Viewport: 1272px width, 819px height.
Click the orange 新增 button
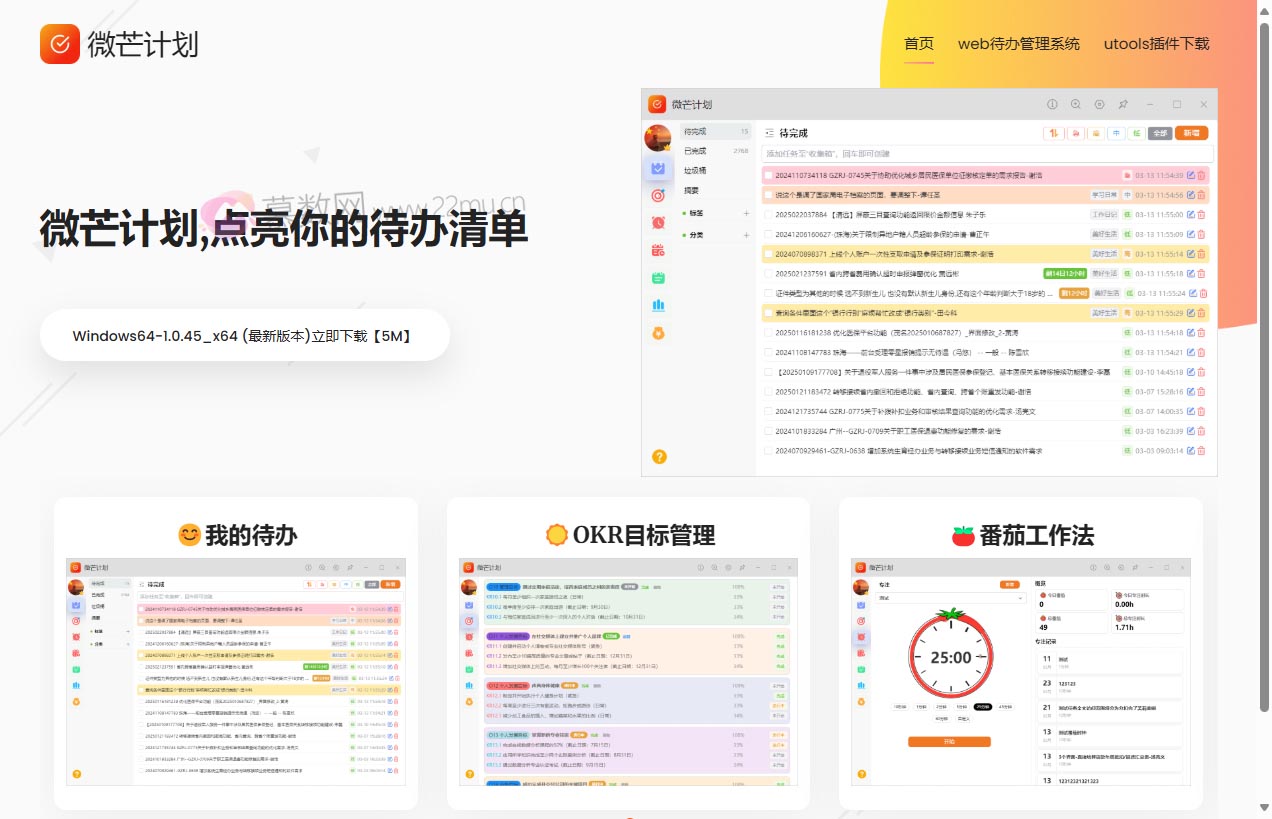coord(1192,132)
